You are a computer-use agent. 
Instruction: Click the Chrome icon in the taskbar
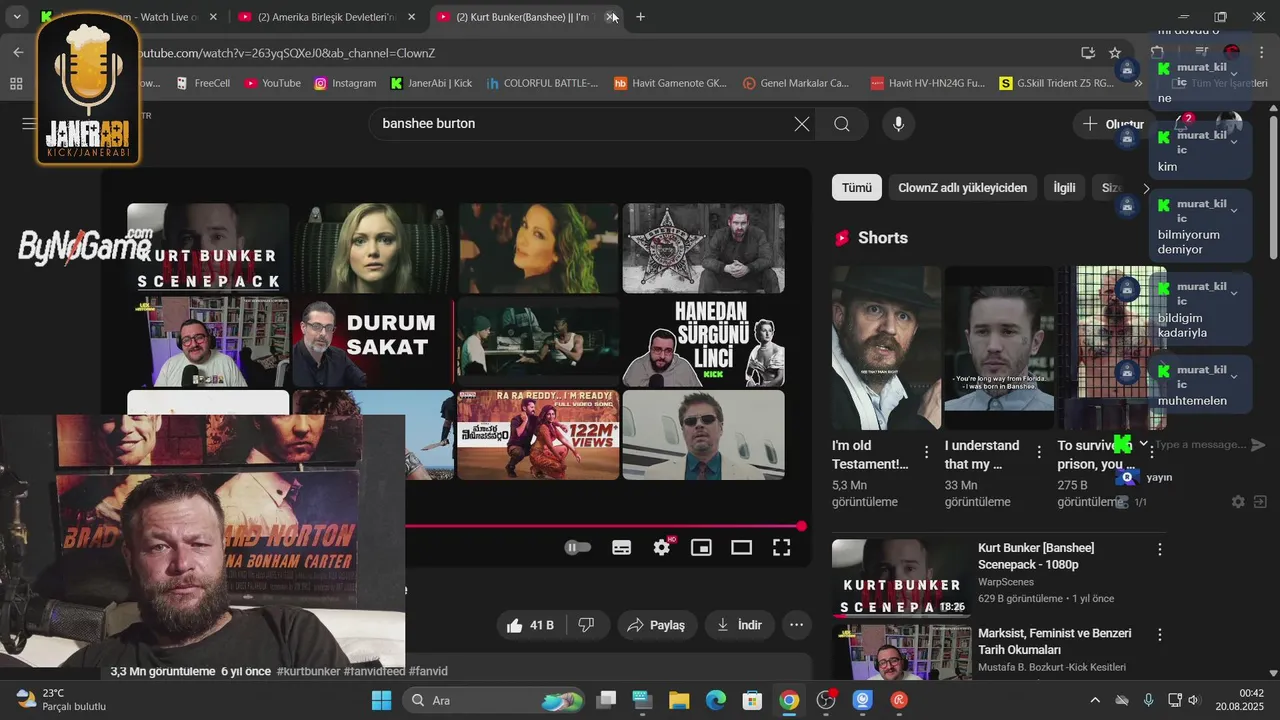tap(790, 700)
